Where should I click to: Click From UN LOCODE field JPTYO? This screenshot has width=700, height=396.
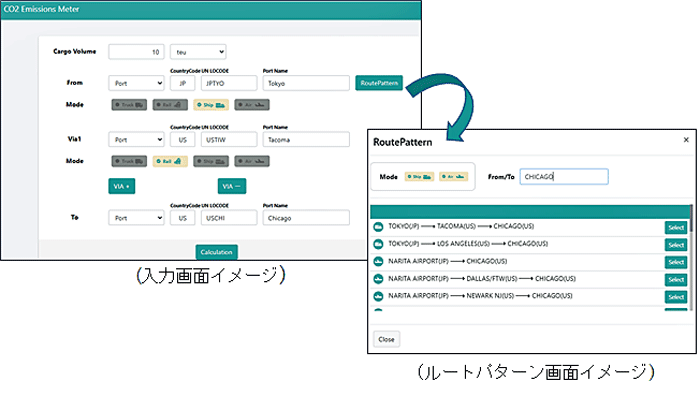(229, 83)
